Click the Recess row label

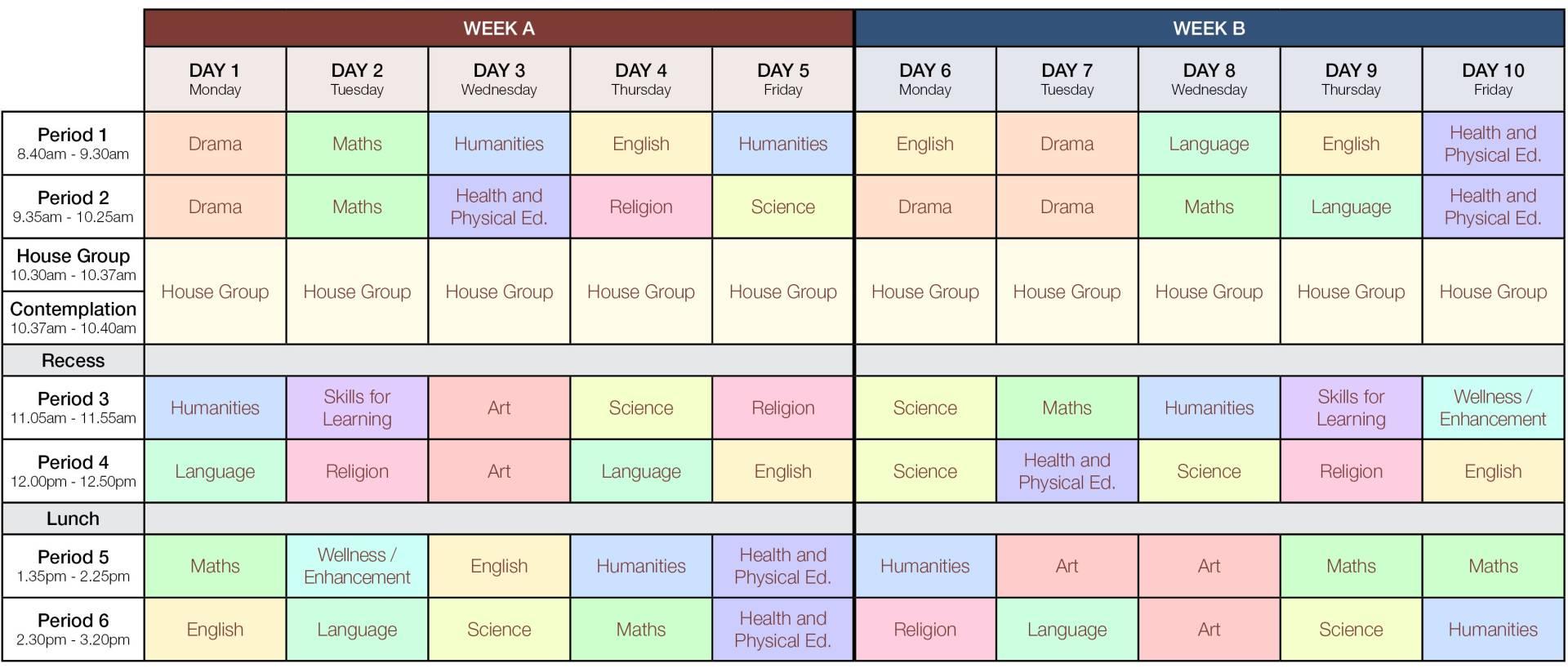tap(73, 360)
